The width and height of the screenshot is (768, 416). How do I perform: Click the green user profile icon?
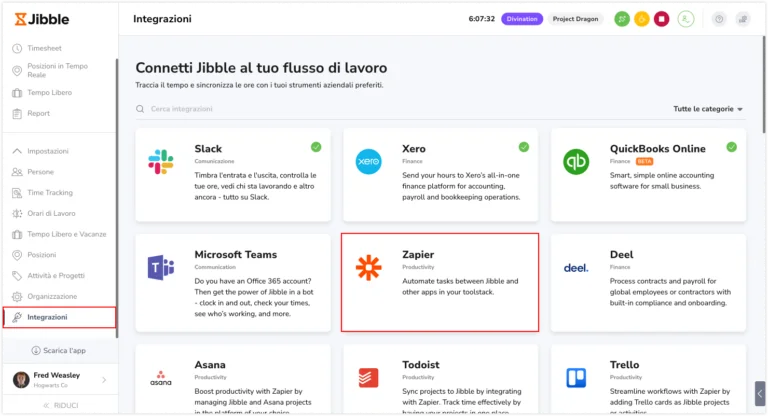[686, 19]
